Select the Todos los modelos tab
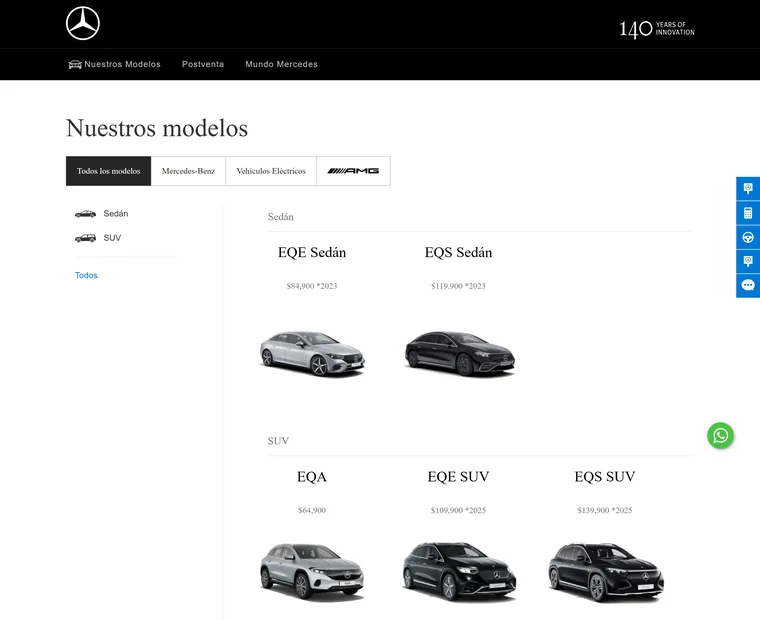 point(109,171)
